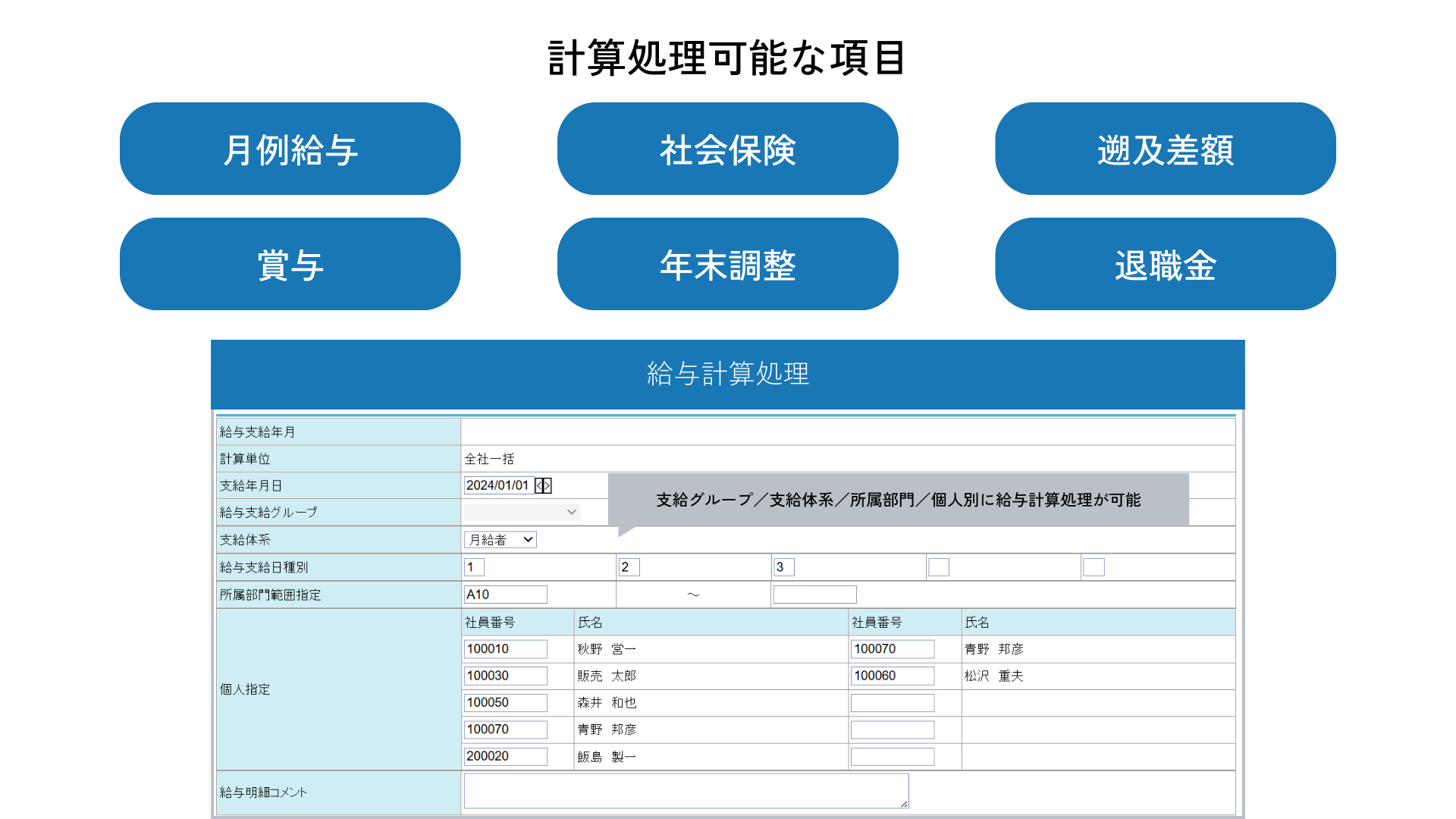This screenshot has height=819, width=1456.
Task: Click the 社会保険 button
Action: [727, 149]
